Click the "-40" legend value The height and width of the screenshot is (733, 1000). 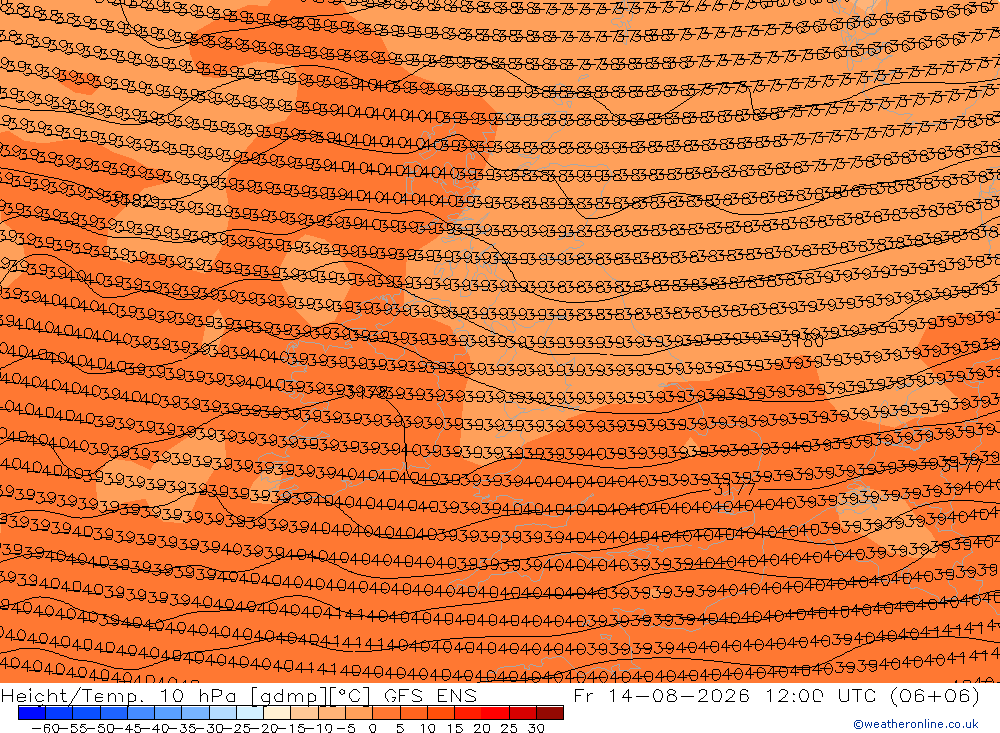(x=154, y=727)
